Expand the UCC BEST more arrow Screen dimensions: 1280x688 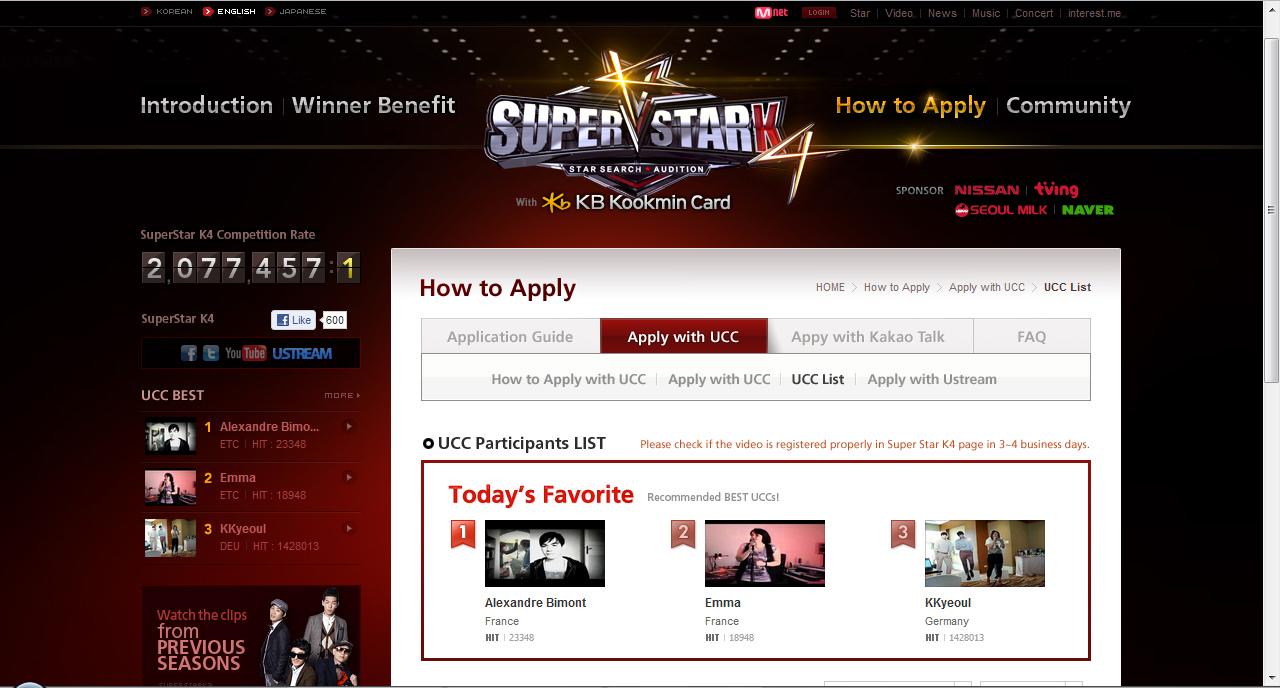[x=342, y=396]
